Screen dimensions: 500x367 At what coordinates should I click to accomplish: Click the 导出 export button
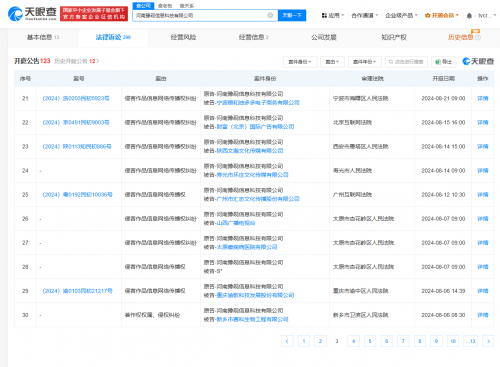[443, 62]
